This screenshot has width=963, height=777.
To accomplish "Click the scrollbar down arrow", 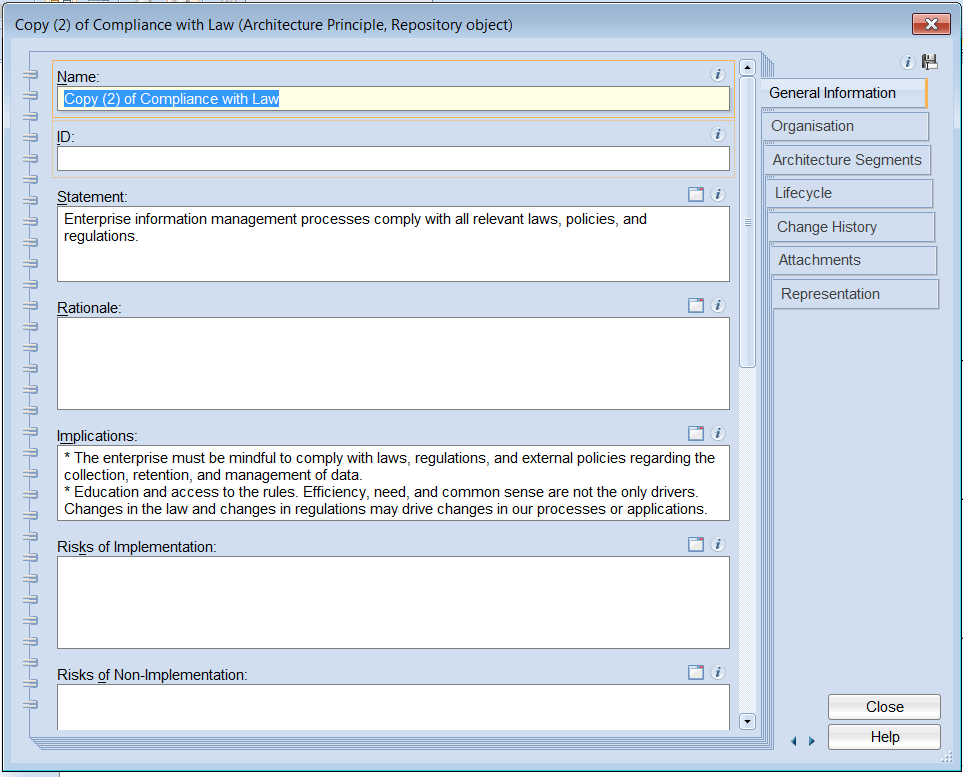I will click(747, 721).
